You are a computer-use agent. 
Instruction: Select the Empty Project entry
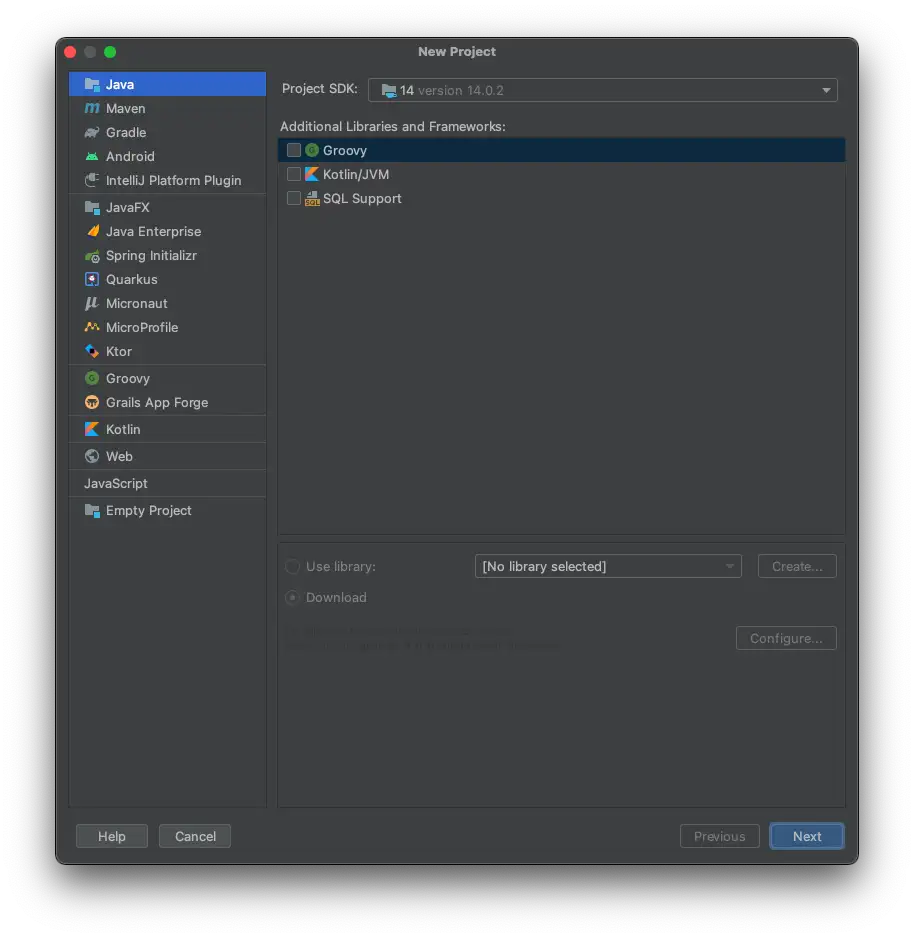point(167,510)
